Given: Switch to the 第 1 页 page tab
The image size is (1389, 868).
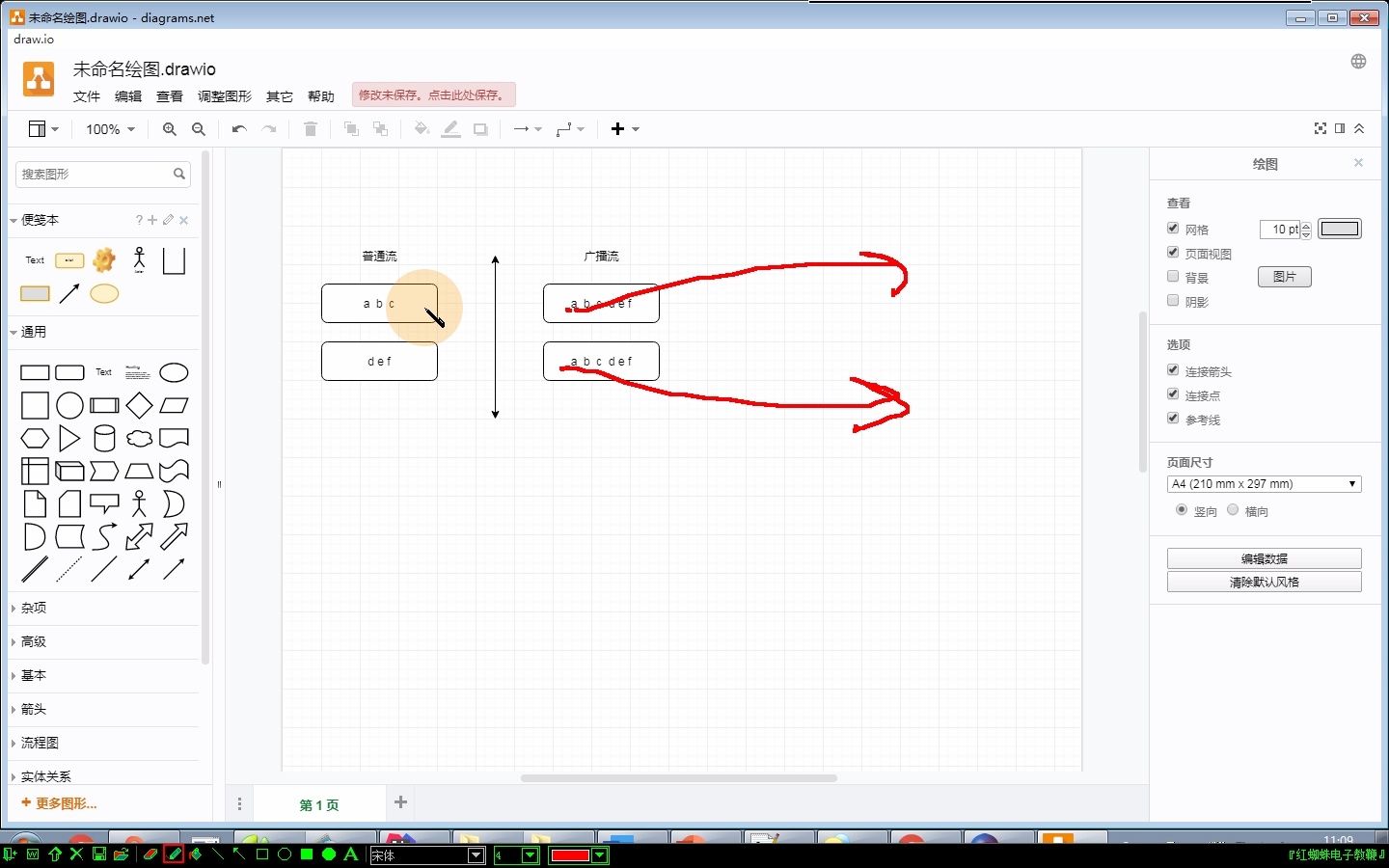Looking at the screenshot, I should click(318, 805).
